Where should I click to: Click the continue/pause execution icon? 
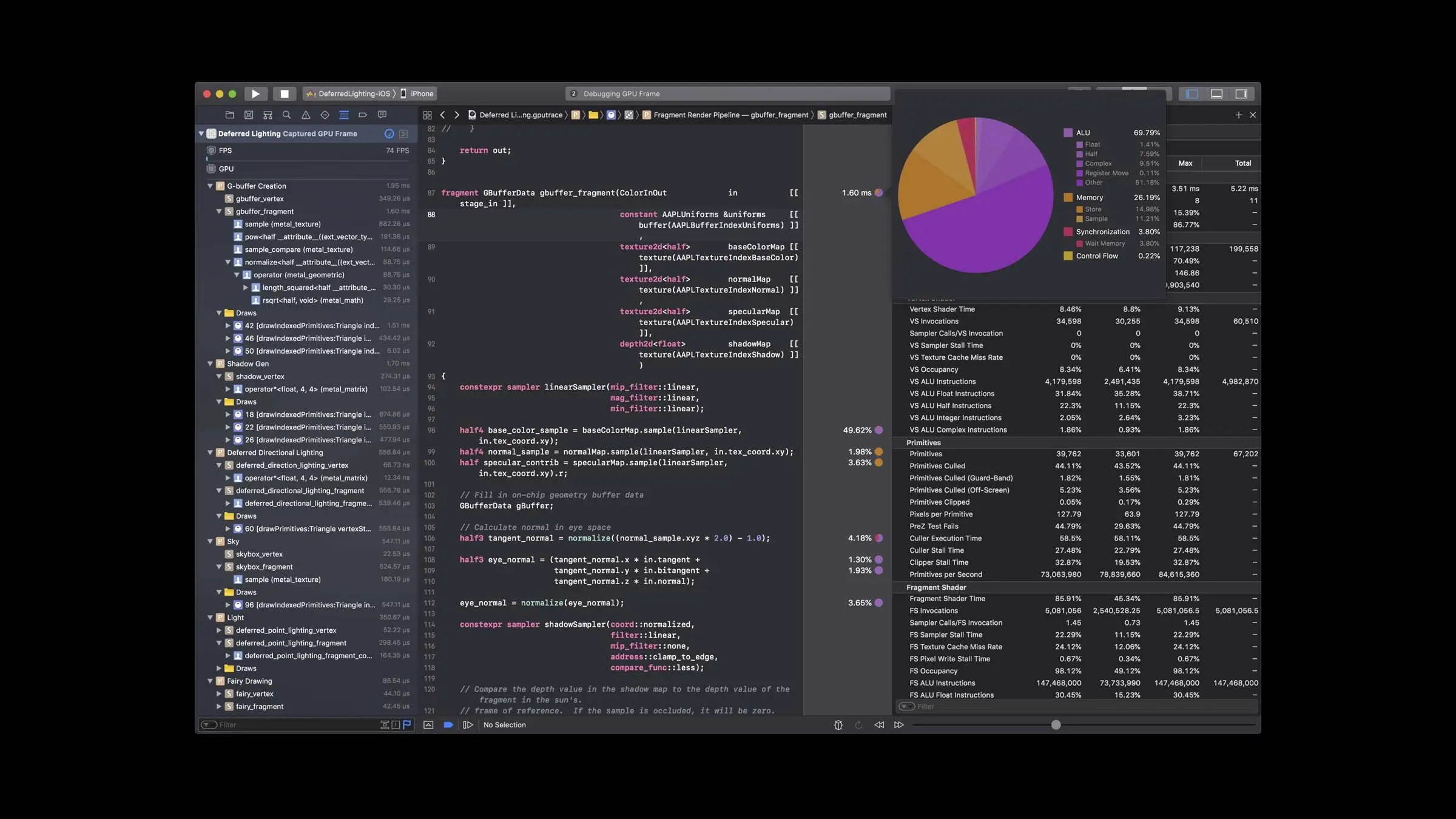468,725
